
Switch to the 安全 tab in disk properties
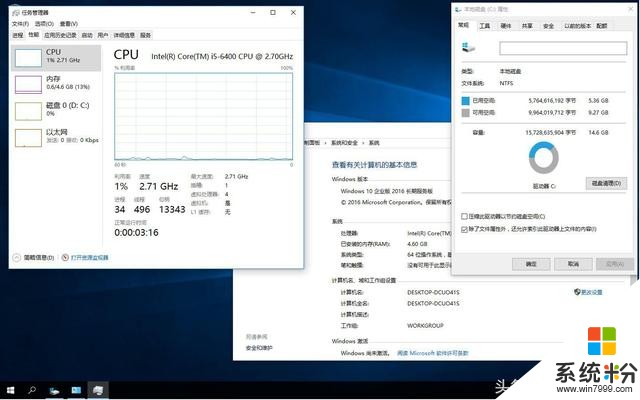548,26
